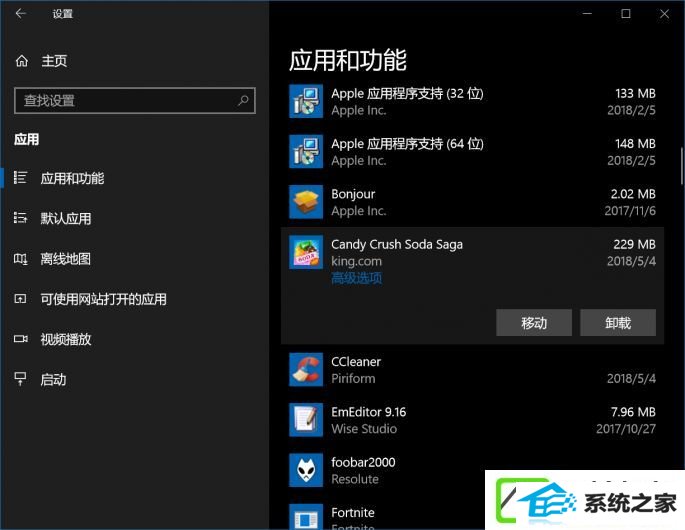This screenshot has width=685, height=530.
Task: Select Bonjour app name
Action: click(x=353, y=194)
